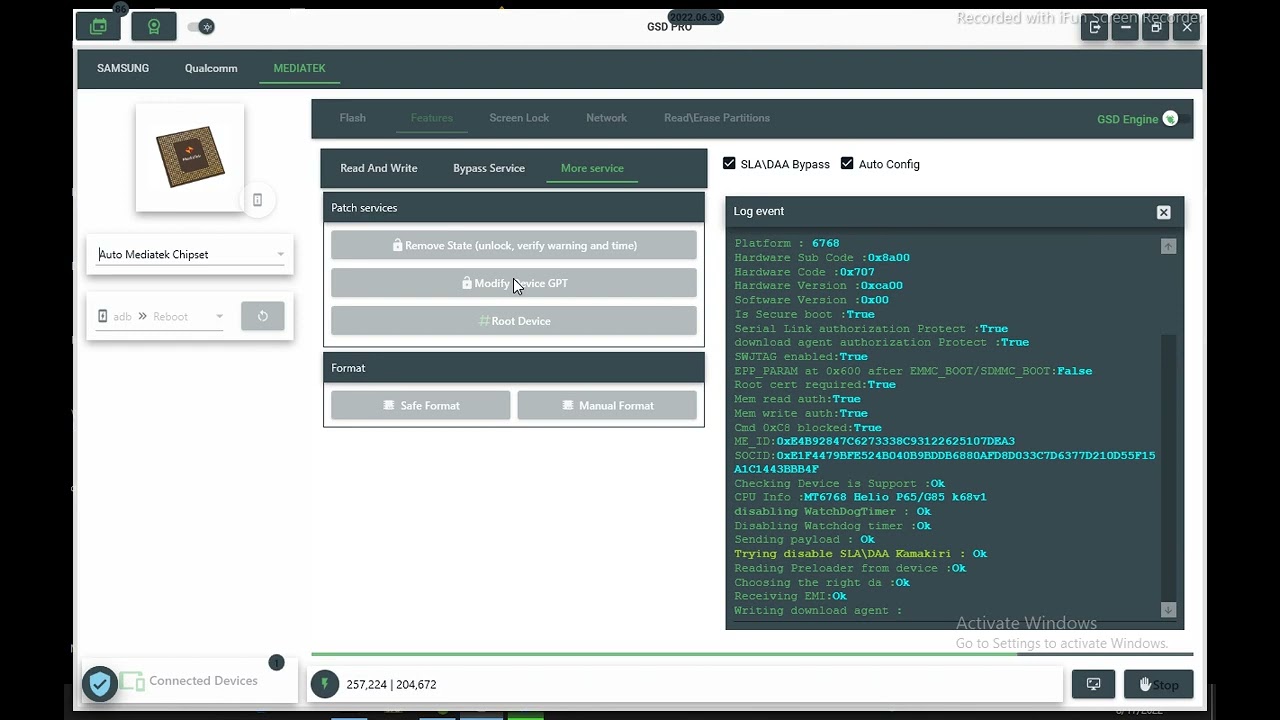This screenshot has height=720, width=1280.
Task: Open Connected Devices panel label
Action: point(203,681)
